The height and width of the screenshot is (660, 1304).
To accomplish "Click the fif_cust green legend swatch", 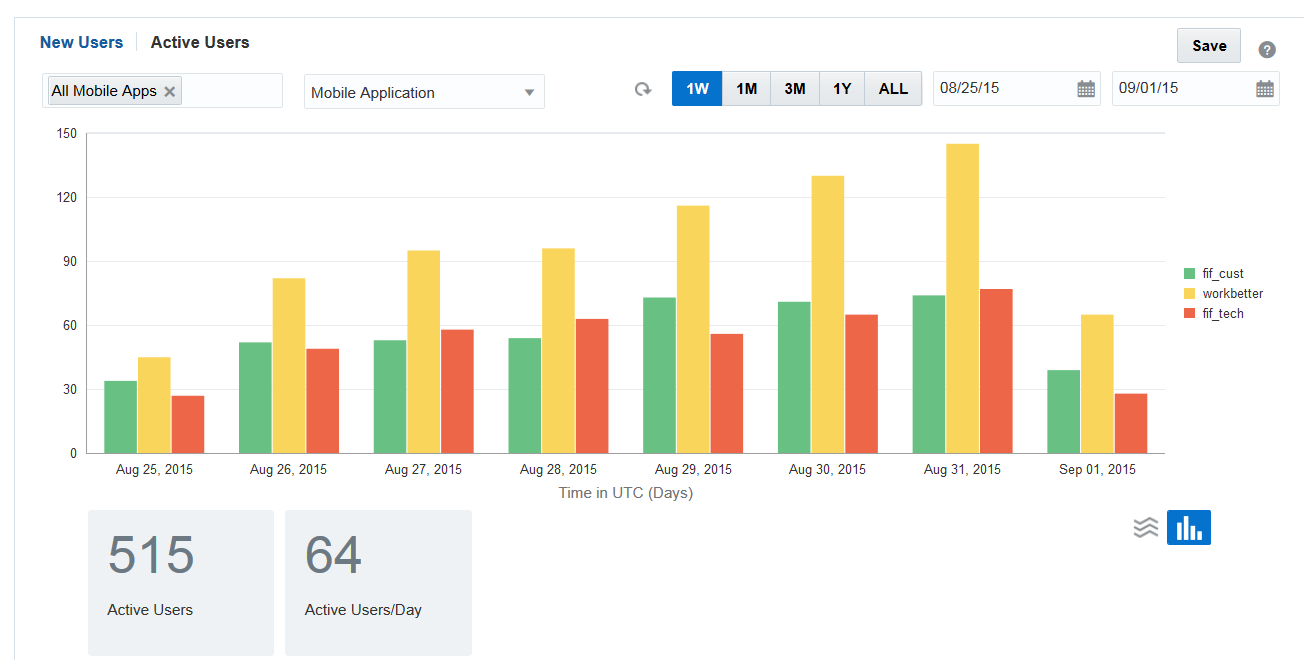I will pyautogui.click(x=1189, y=274).
